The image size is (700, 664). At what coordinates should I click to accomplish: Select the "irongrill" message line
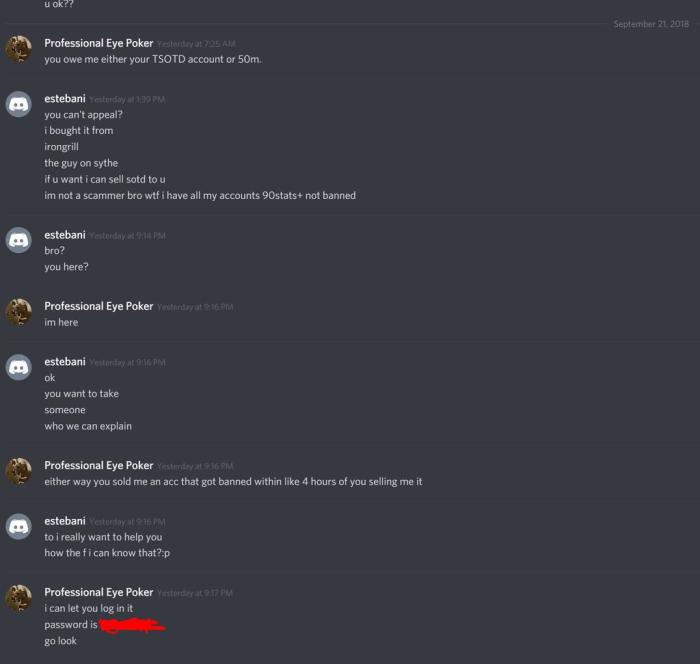pos(62,147)
